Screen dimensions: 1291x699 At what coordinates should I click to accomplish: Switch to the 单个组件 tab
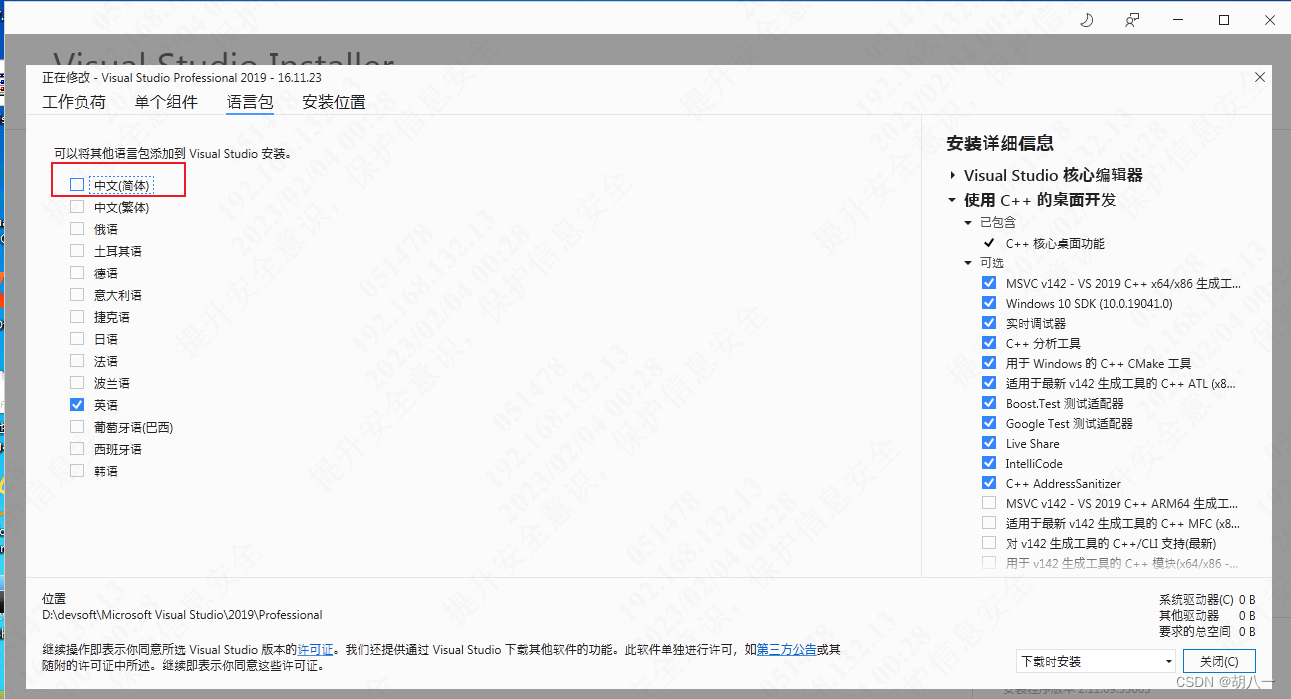pyautogui.click(x=166, y=102)
